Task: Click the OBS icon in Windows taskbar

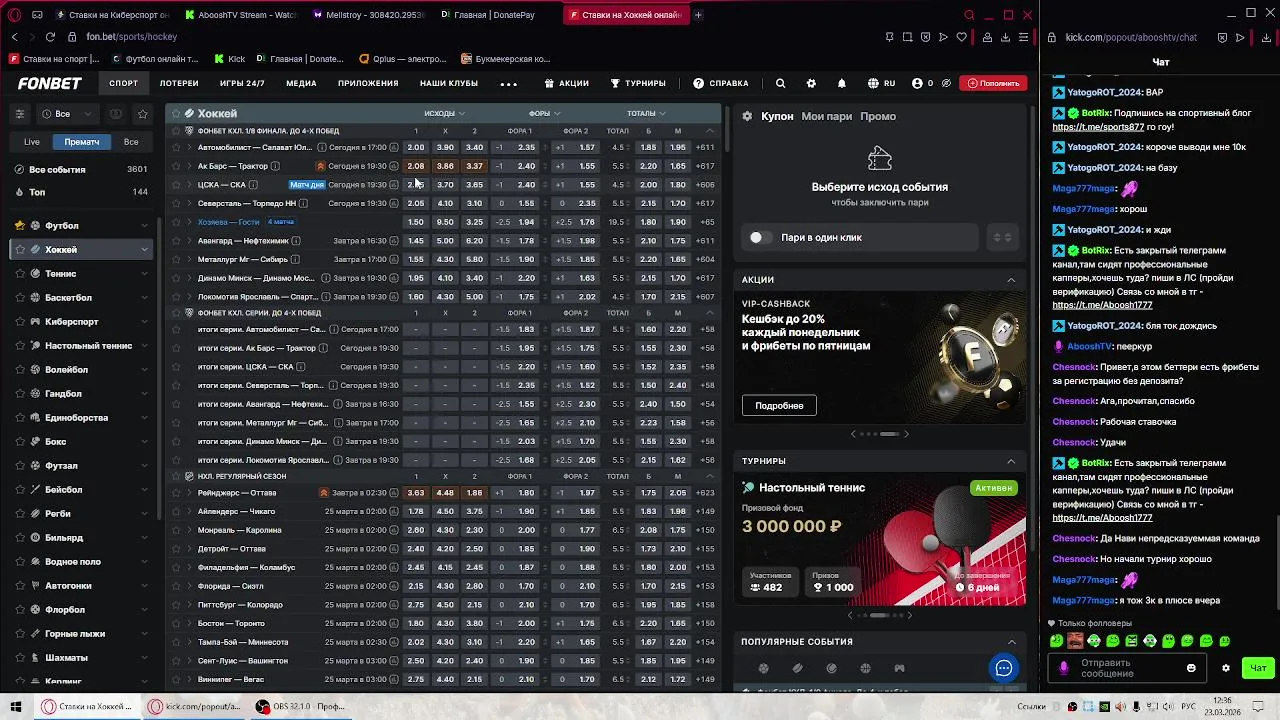Action: (262, 706)
